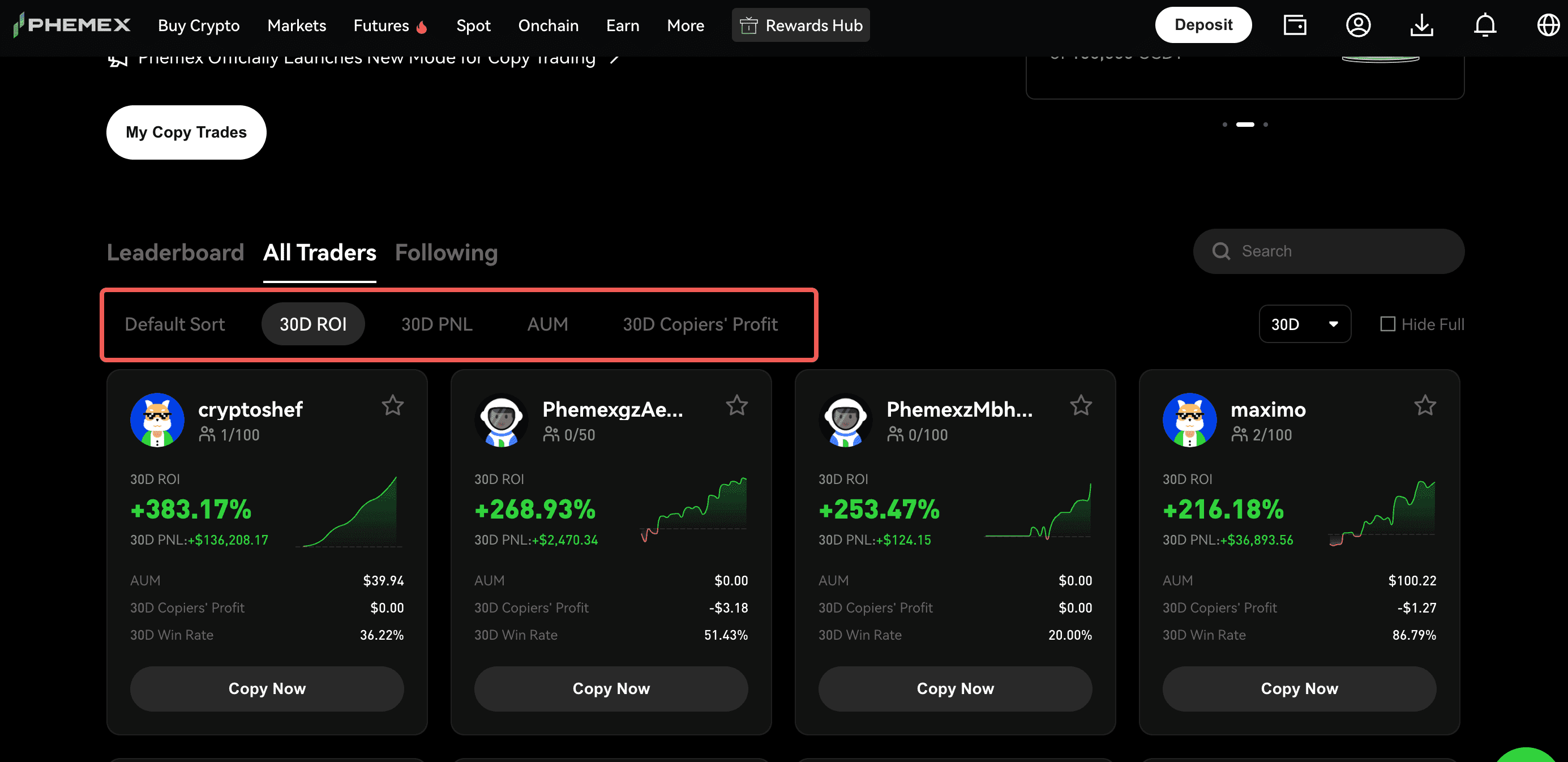Select the middle carousel indicator dot
Screen dimensions: 1568x762
(x=1245, y=124)
